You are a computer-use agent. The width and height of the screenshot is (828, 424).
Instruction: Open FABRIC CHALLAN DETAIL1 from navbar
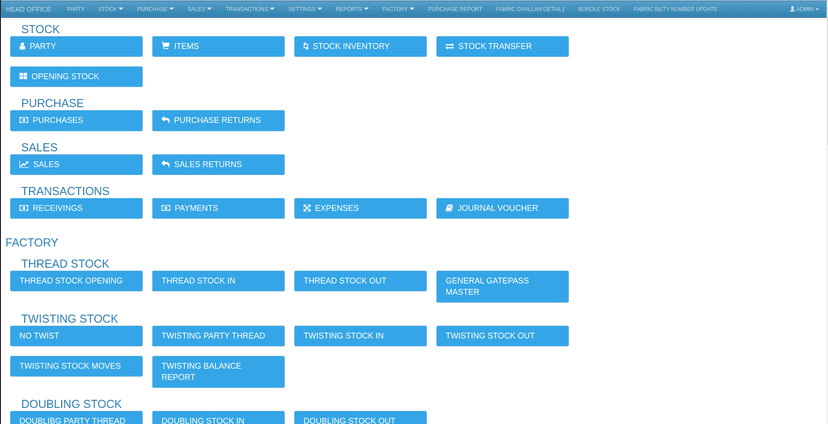(x=530, y=9)
